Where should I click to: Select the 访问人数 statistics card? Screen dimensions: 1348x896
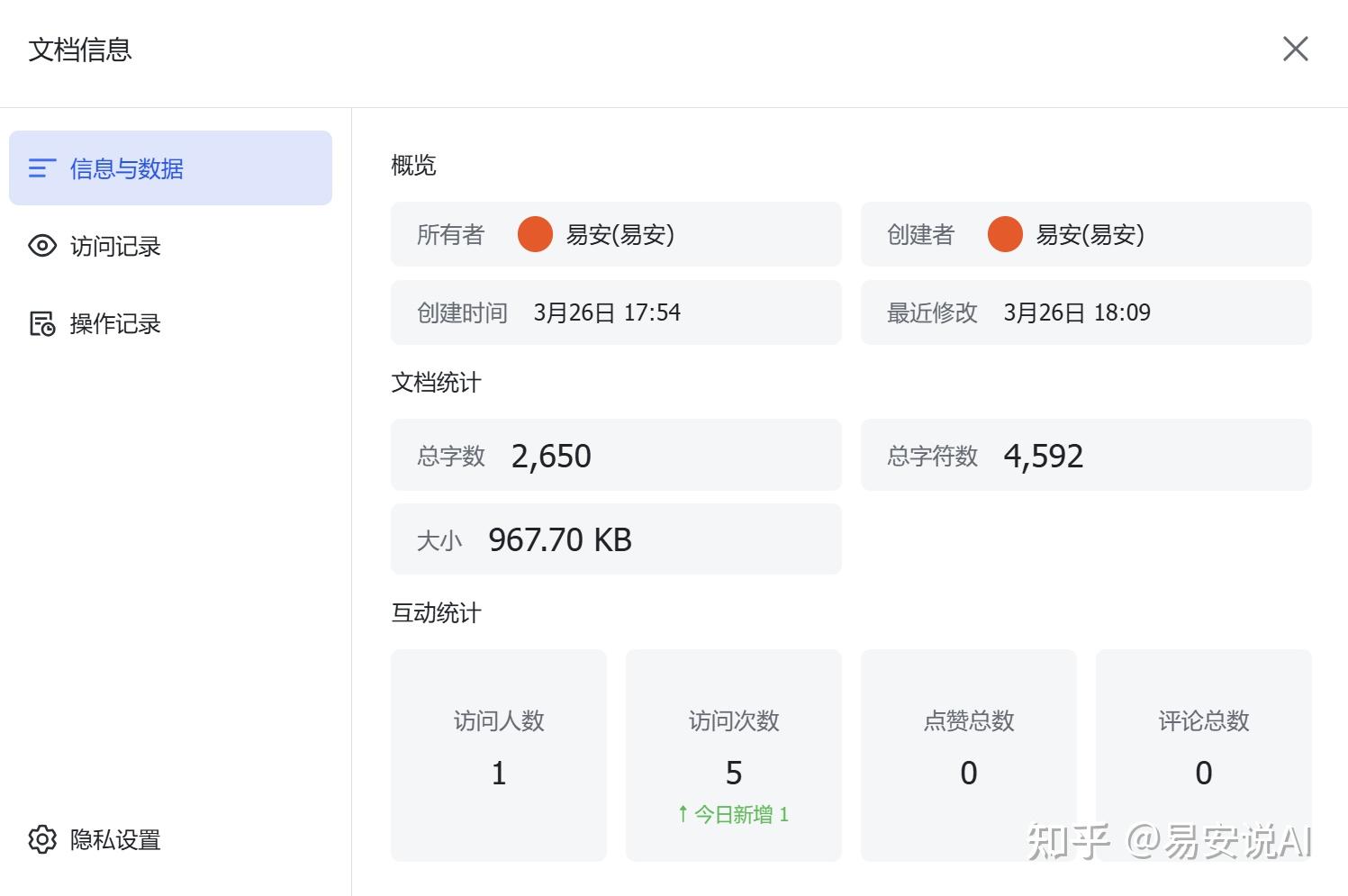(x=499, y=755)
